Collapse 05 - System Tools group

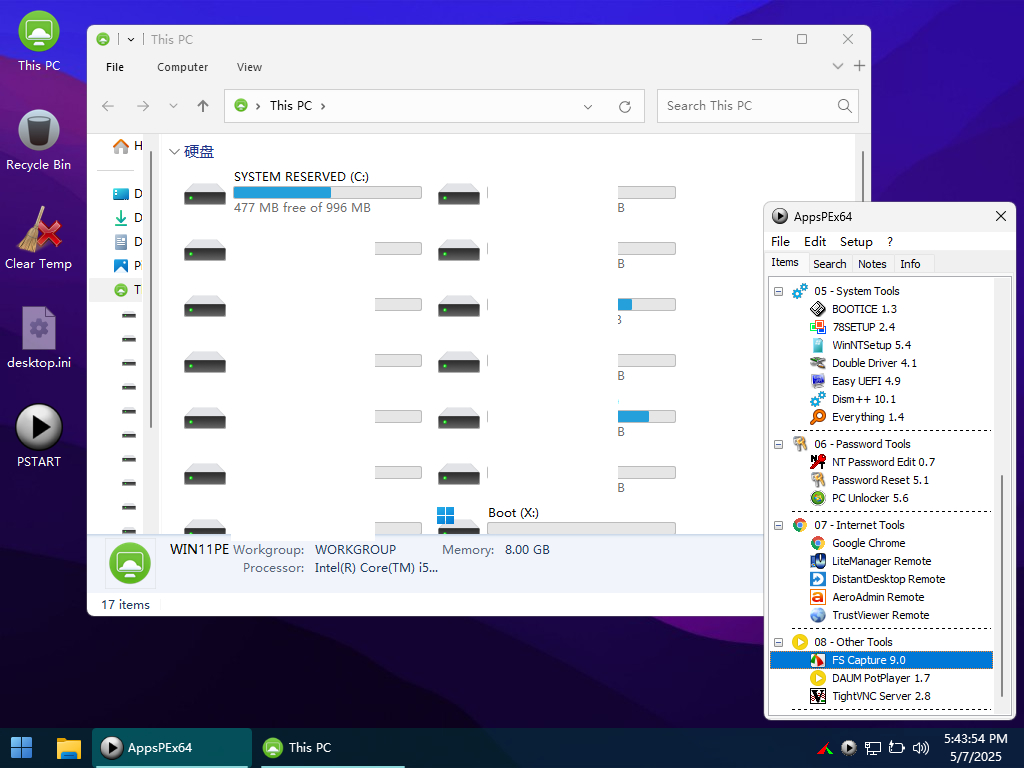(778, 291)
